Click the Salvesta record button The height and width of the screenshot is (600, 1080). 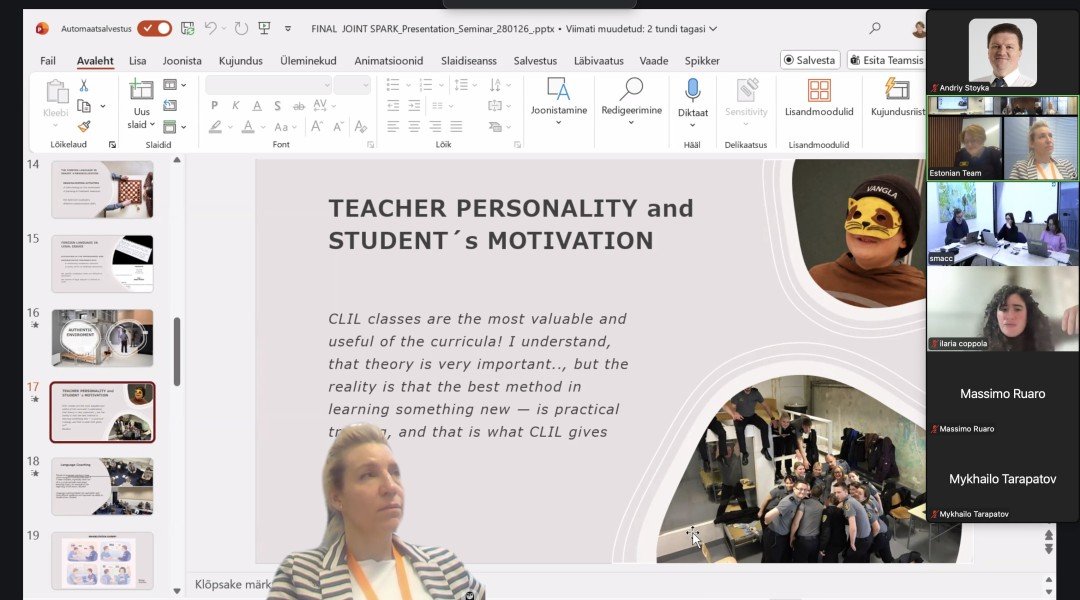point(810,60)
